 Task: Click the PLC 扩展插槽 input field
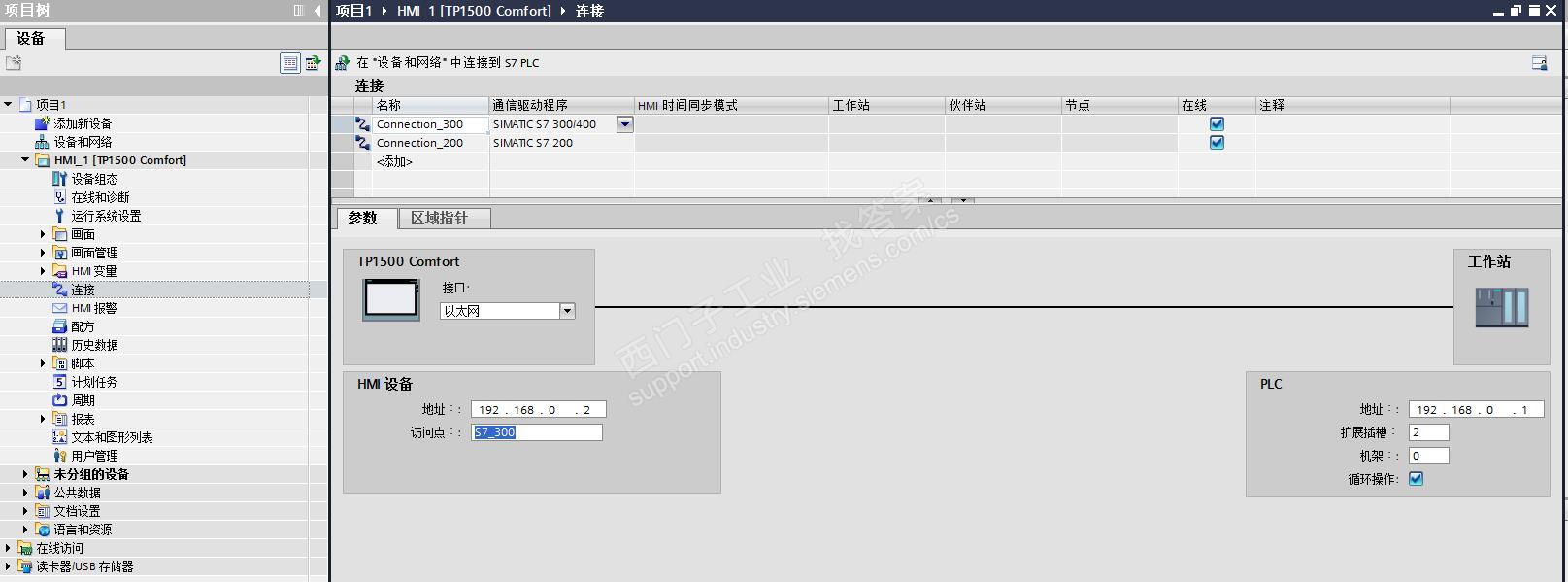click(1429, 432)
